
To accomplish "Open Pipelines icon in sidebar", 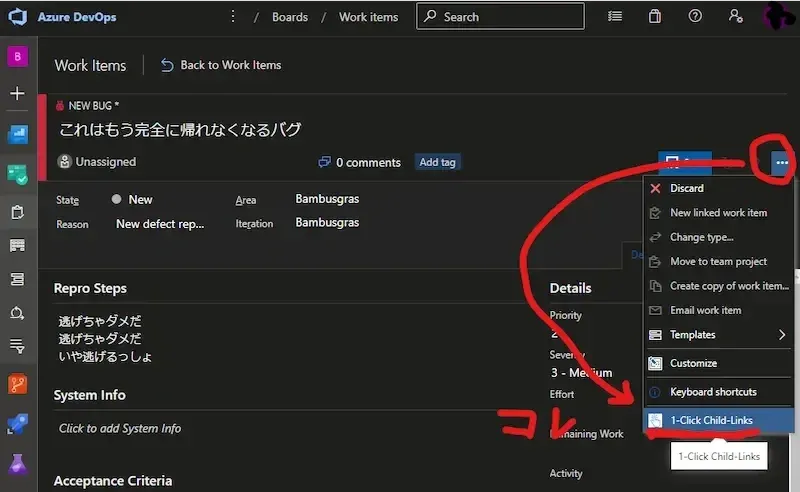I will [18, 424].
